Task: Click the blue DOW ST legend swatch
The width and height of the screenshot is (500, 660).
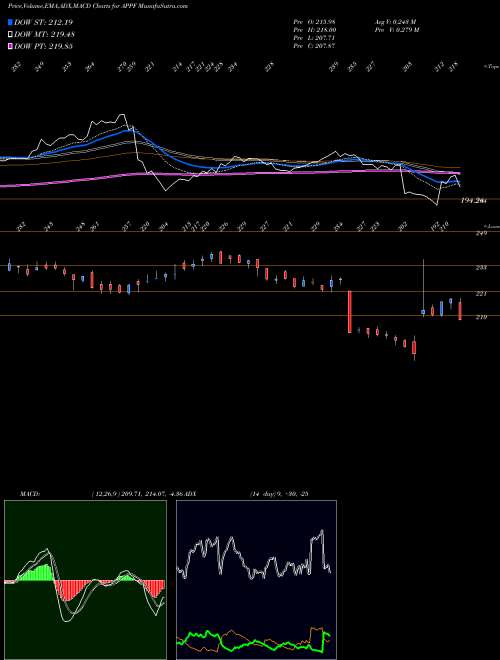Action: click(10, 23)
